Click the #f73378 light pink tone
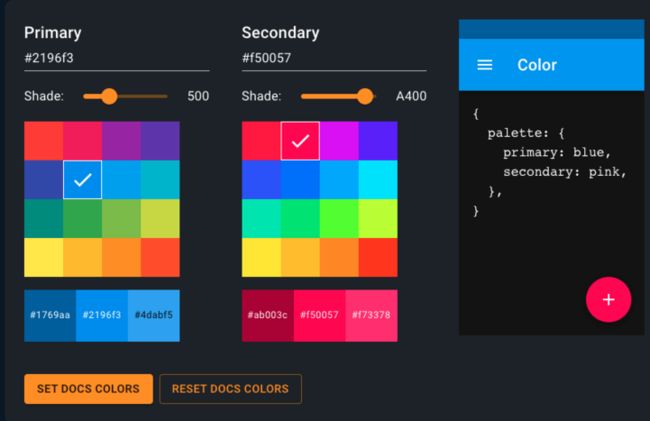Viewport: 650px width, 421px height. click(371, 315)
